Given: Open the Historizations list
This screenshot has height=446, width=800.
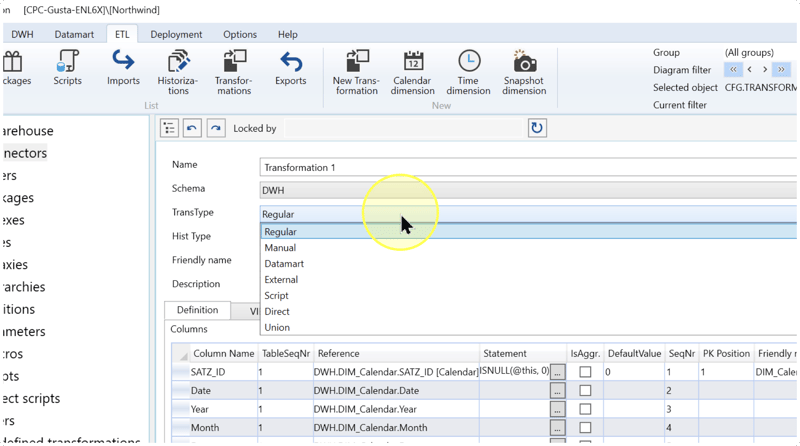Looking at the screenshot, I should point(178,72).
